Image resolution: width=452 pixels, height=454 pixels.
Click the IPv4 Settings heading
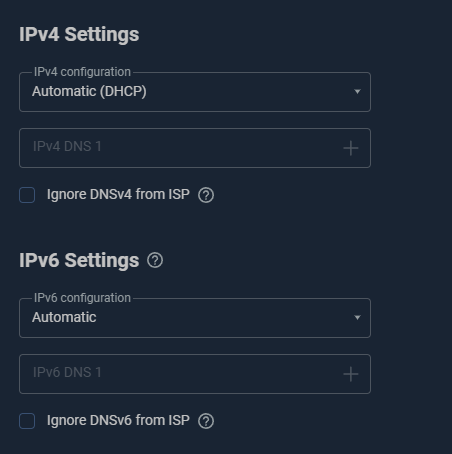click(x=79, y=34)
